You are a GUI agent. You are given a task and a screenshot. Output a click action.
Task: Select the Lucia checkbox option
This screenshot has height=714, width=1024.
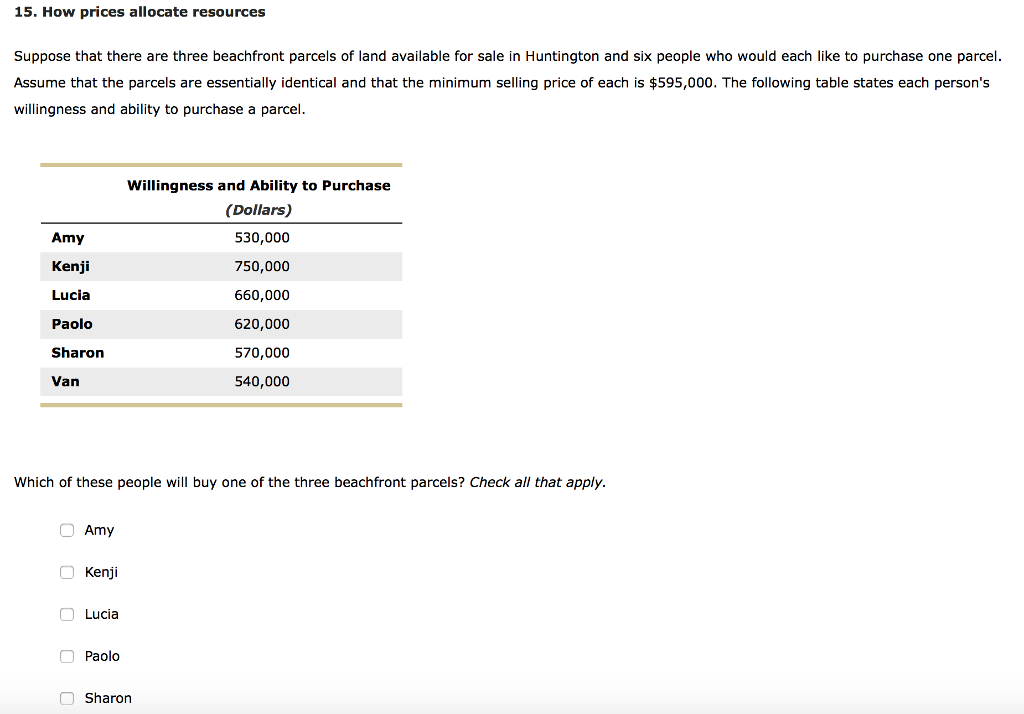pyautogui.click(x=67, y=614)
